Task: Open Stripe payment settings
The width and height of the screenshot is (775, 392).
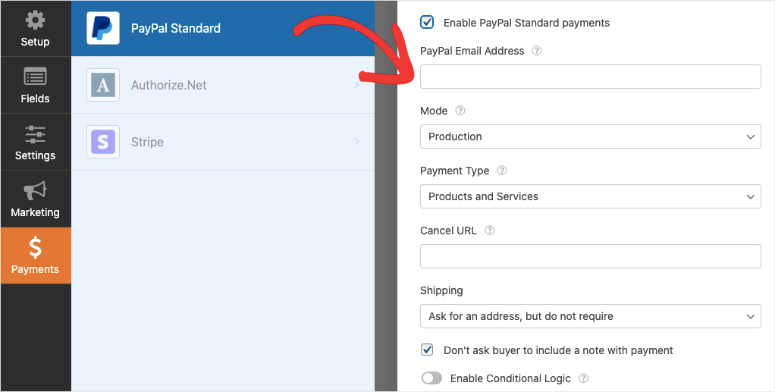Action: [x=223, y=142]
